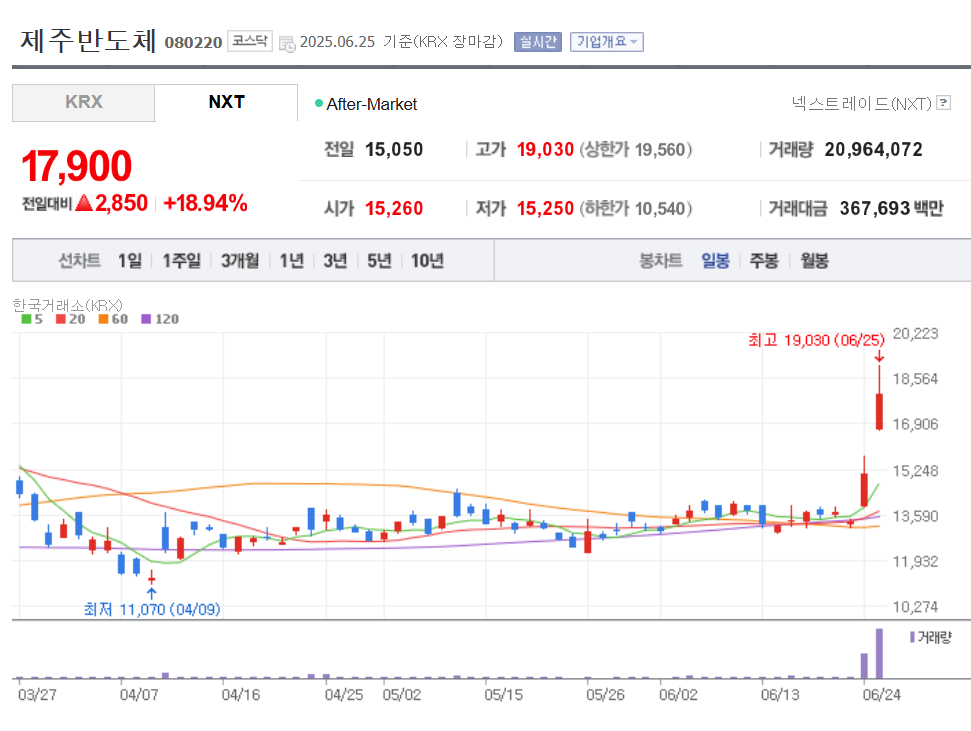
Task: Click the purple 120-day moving average legend swatch
Action: pos(146,319)
